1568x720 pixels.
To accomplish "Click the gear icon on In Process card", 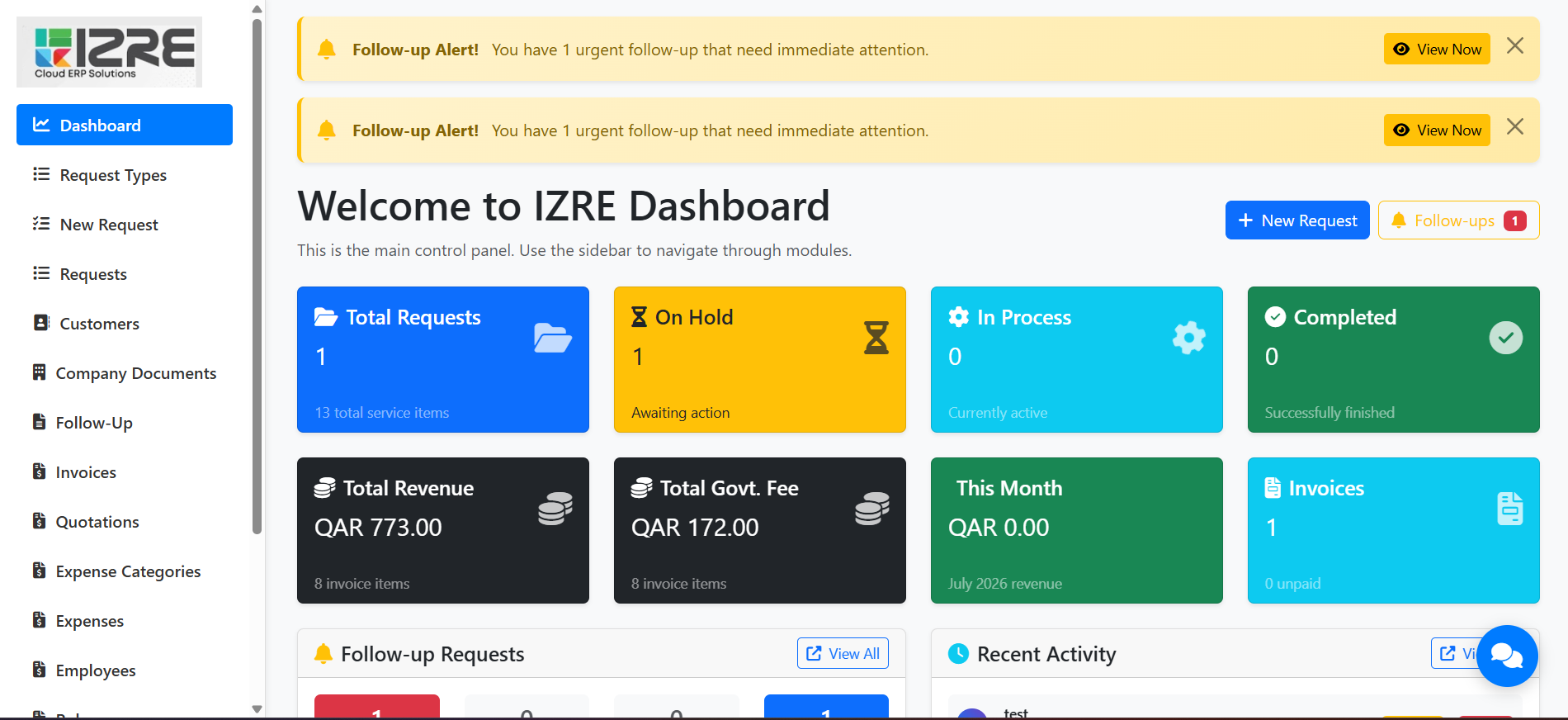I will click(x=1189, y=338).
